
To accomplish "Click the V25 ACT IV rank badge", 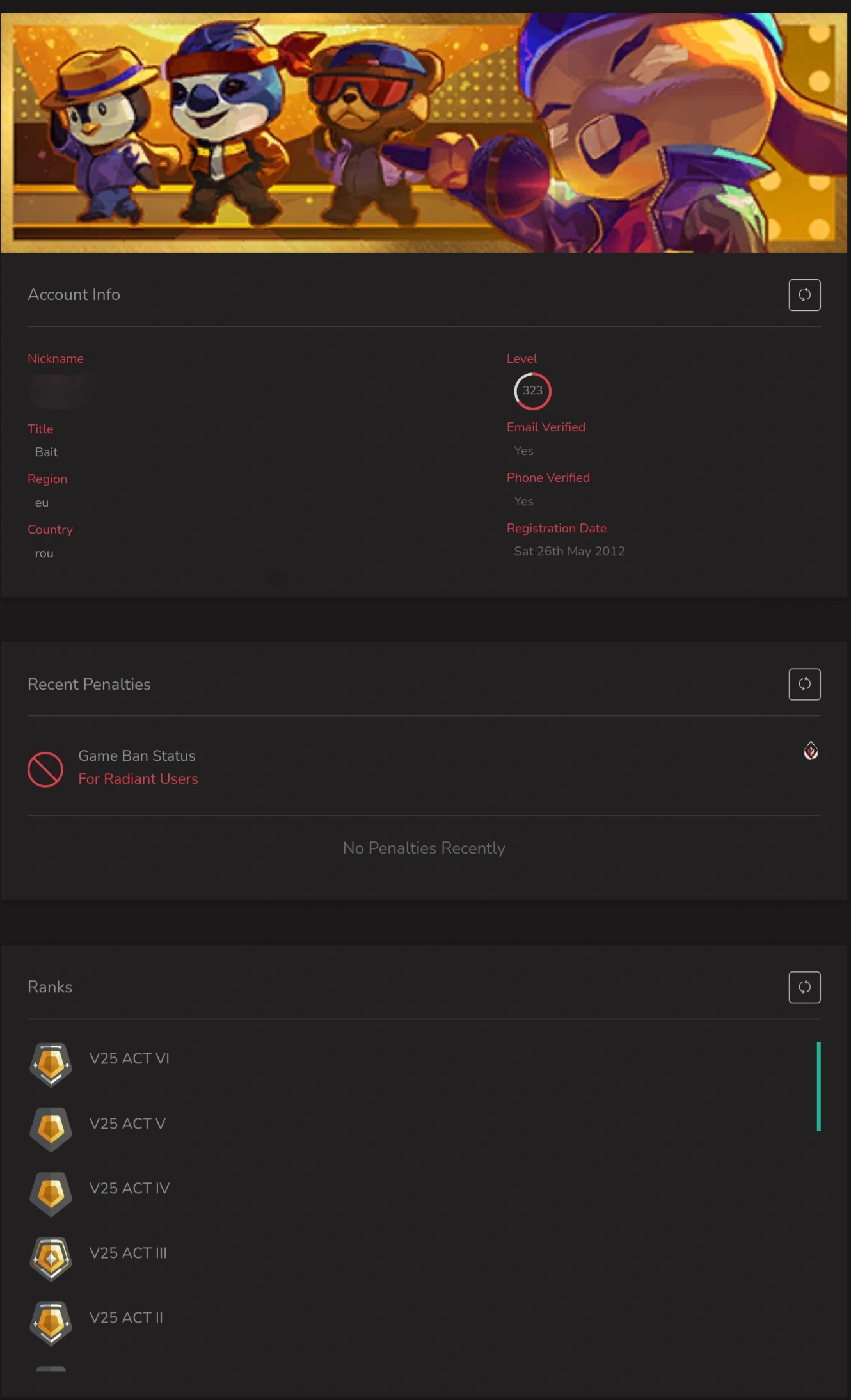I will 51,1193.
